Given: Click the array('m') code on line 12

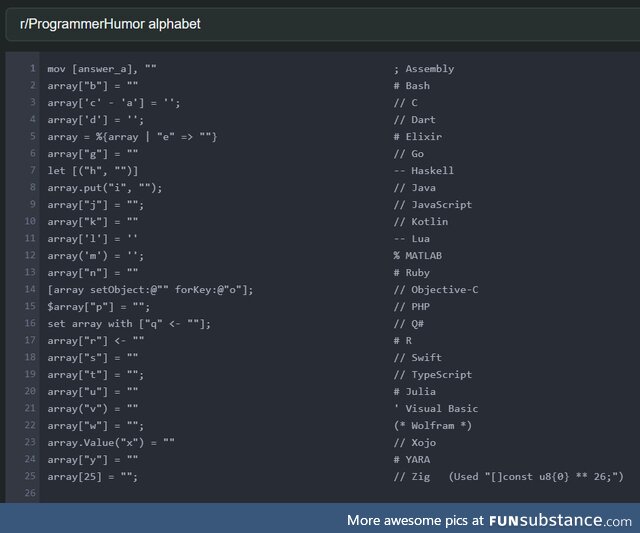Looking at the screenshot, I should point(96,256).
